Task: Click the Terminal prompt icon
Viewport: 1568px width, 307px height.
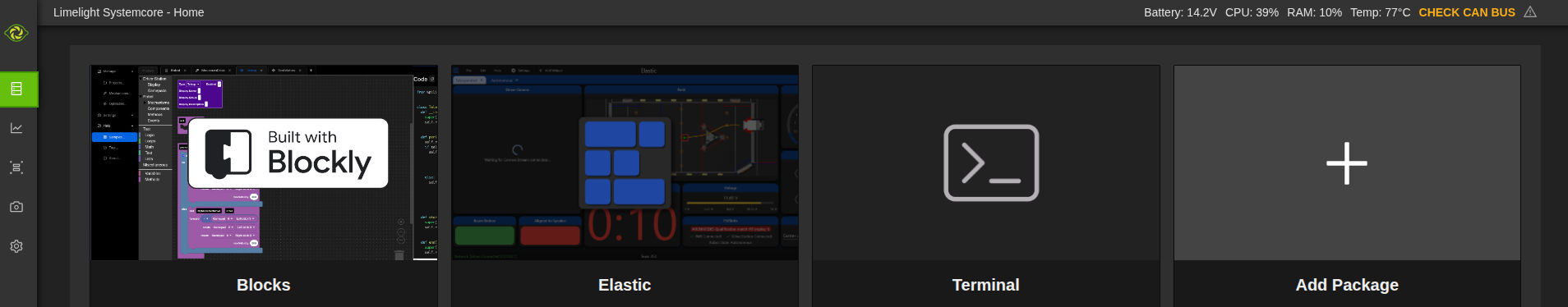Action: coord(991,163)
